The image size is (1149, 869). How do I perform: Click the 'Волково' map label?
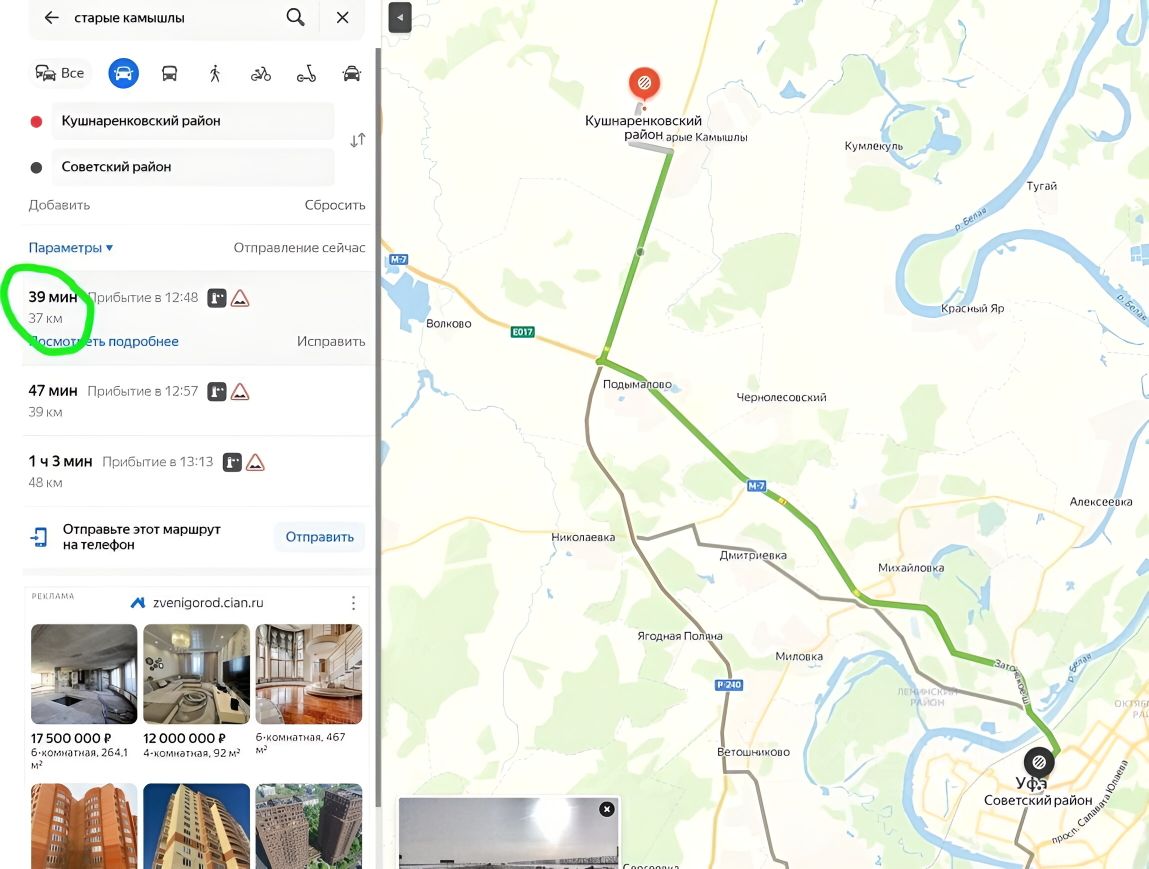point(448,324)
